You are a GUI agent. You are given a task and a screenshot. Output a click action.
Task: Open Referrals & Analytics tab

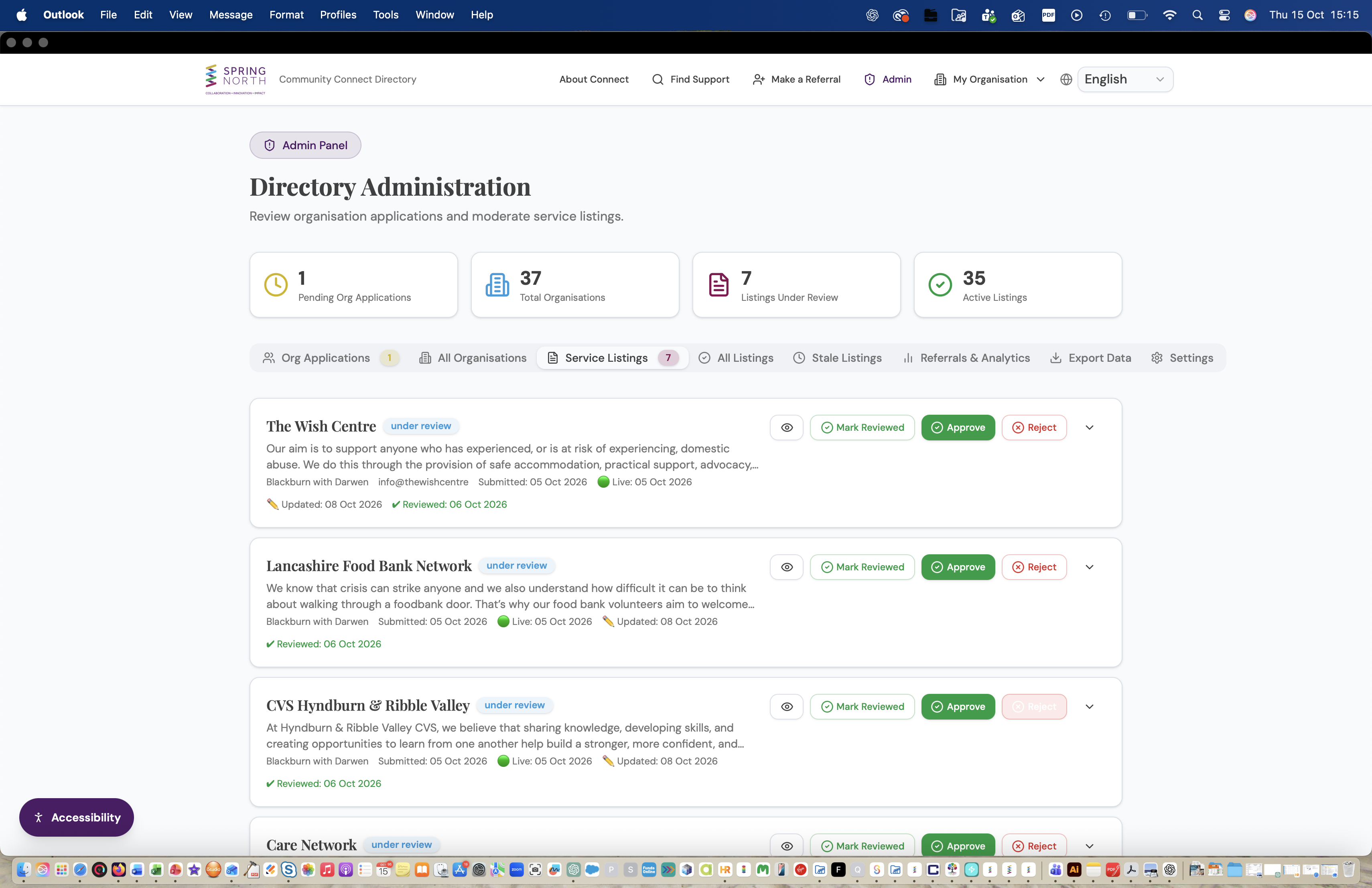pyautogui.click(x=967, y=358)
